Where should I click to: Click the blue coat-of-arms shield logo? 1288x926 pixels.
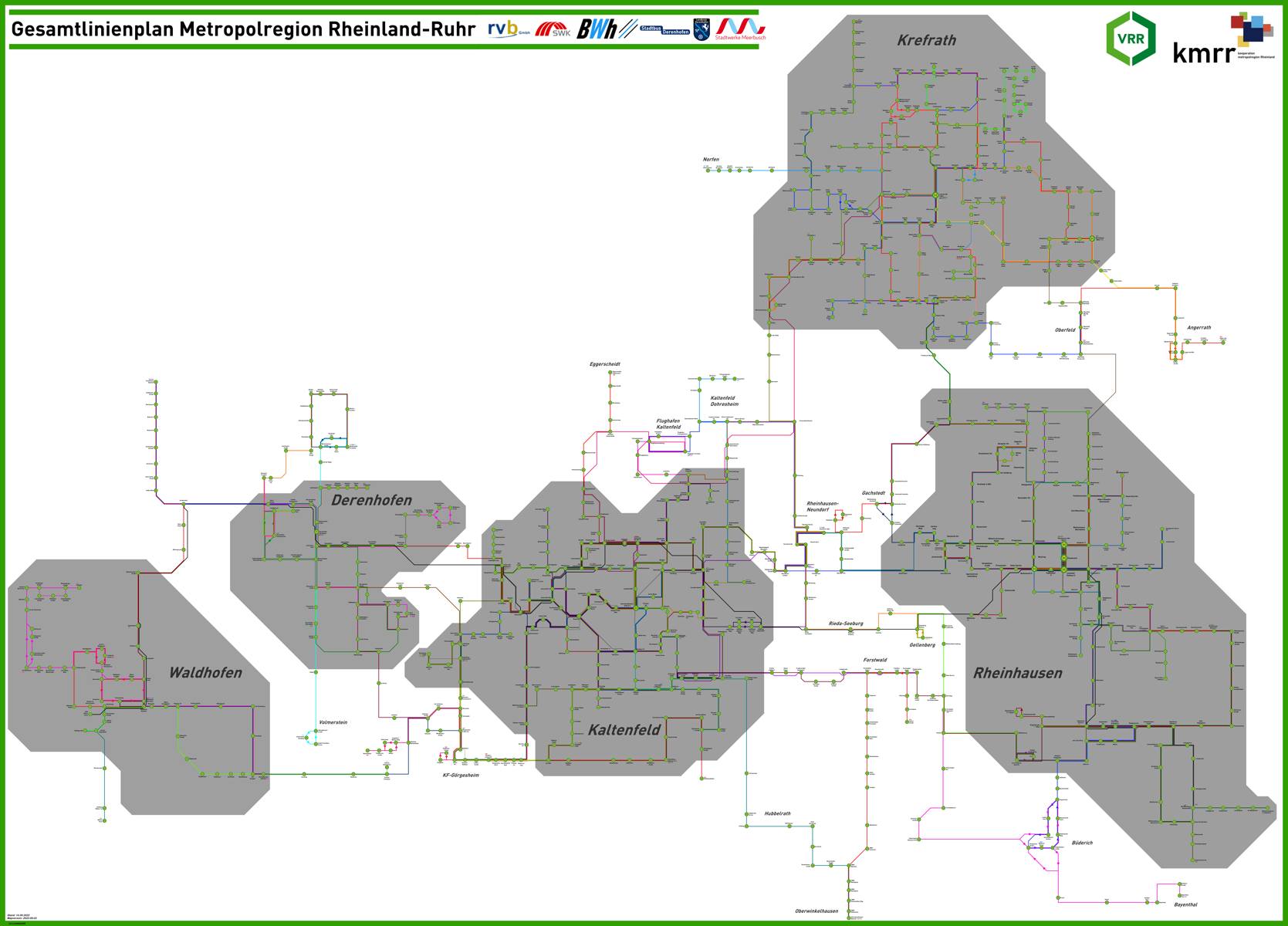coord(702,29)
